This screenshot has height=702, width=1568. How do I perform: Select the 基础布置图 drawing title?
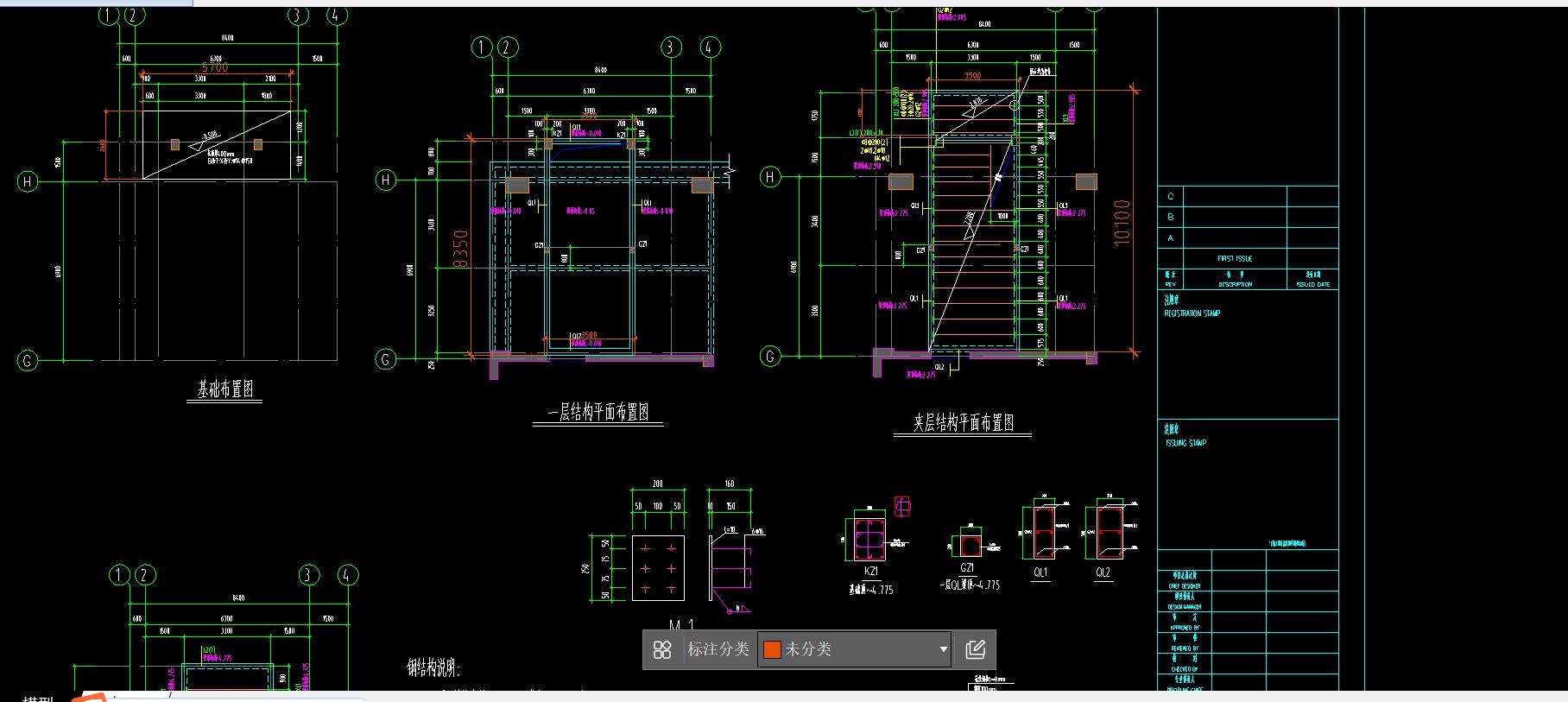click(x=224, y=390)
